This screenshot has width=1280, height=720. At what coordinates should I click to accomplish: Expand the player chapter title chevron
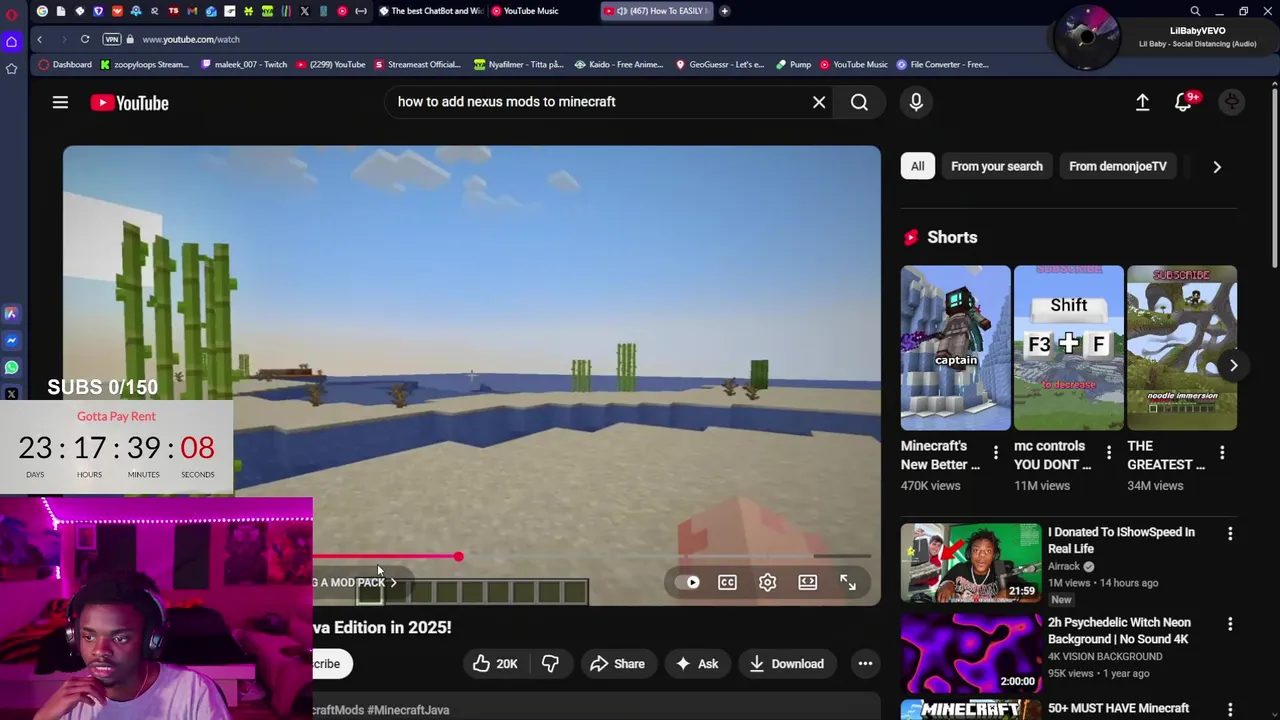pyautogui.click(x=393, y=582)
